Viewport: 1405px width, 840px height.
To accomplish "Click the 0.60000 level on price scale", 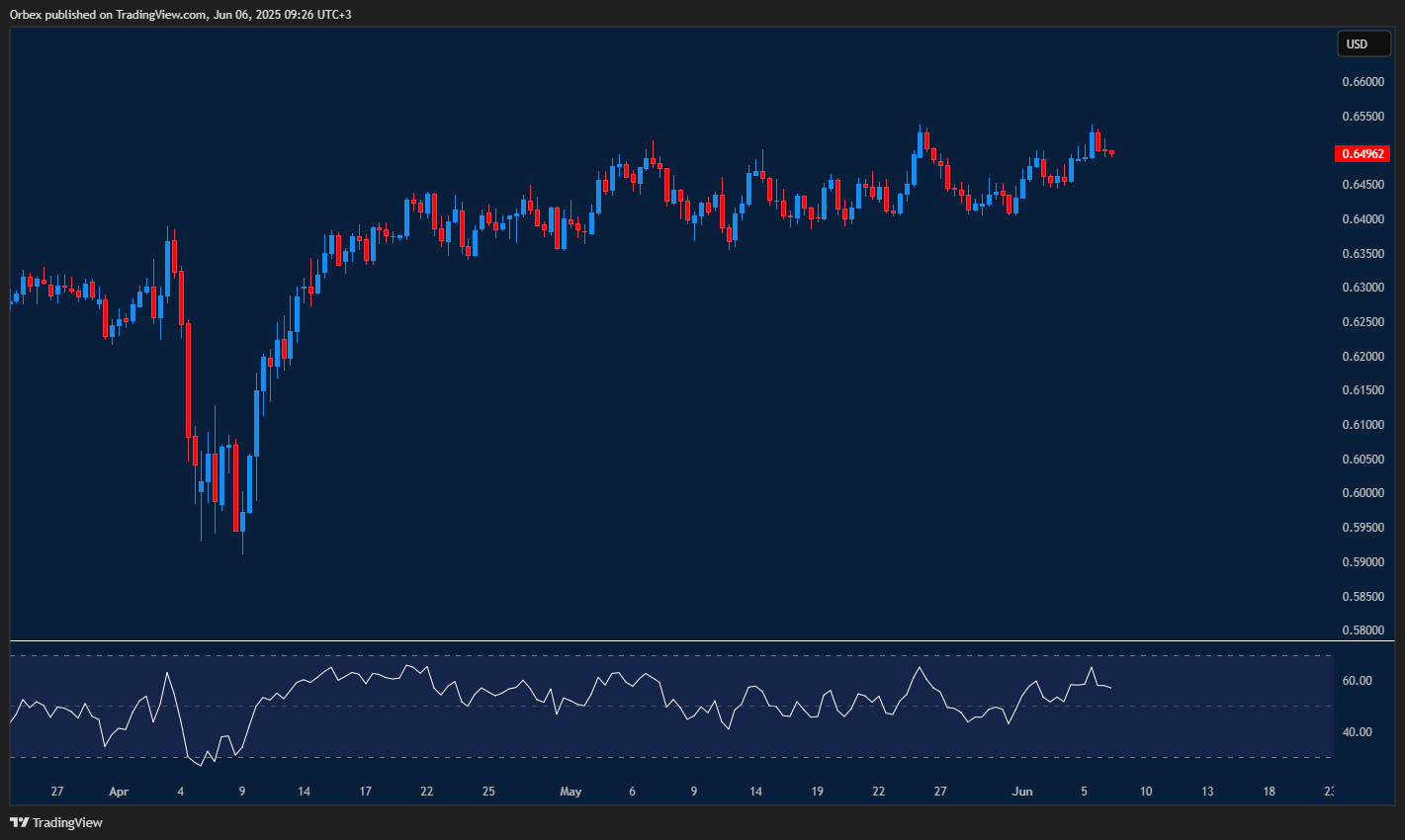I will [x=1362, y=493].
